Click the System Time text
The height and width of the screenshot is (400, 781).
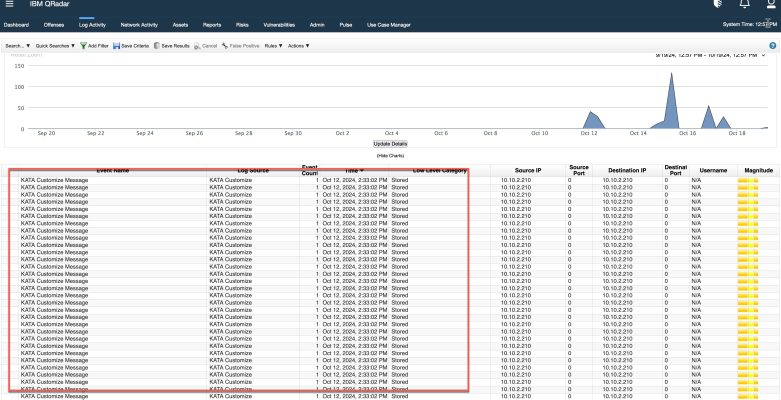[750, 24]
